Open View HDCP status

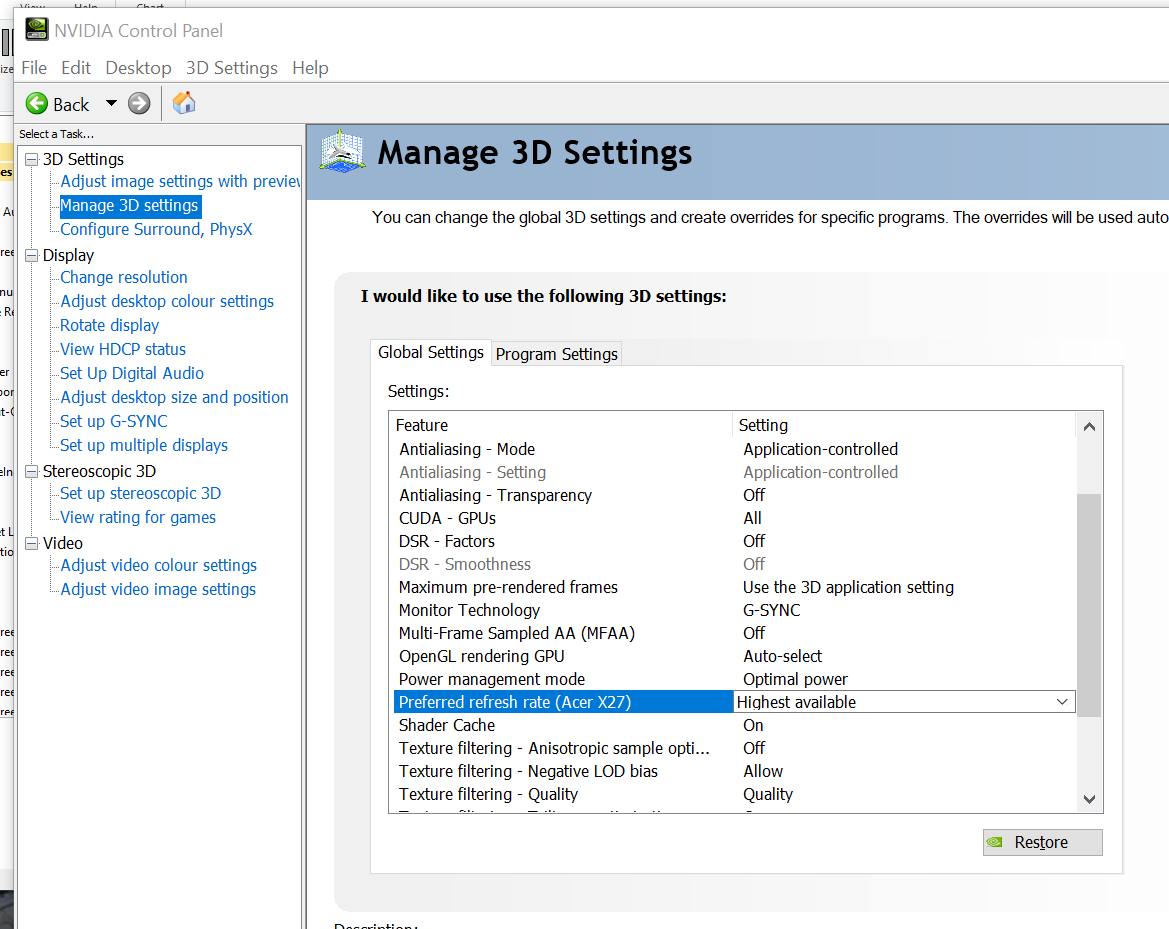[123, 349]
